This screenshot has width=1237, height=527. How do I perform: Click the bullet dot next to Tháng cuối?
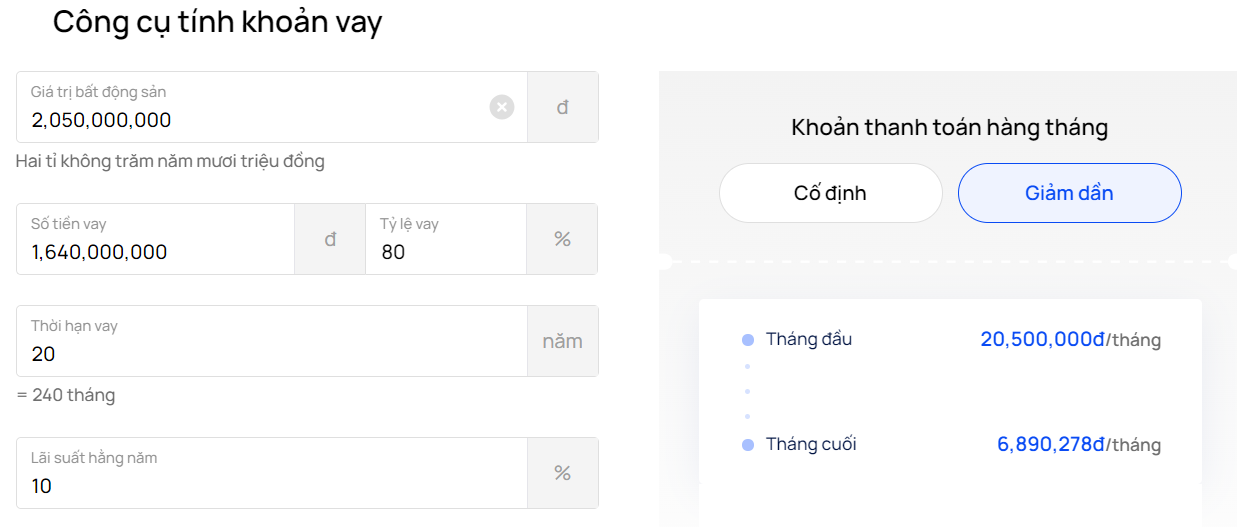(x=747, y=445)
